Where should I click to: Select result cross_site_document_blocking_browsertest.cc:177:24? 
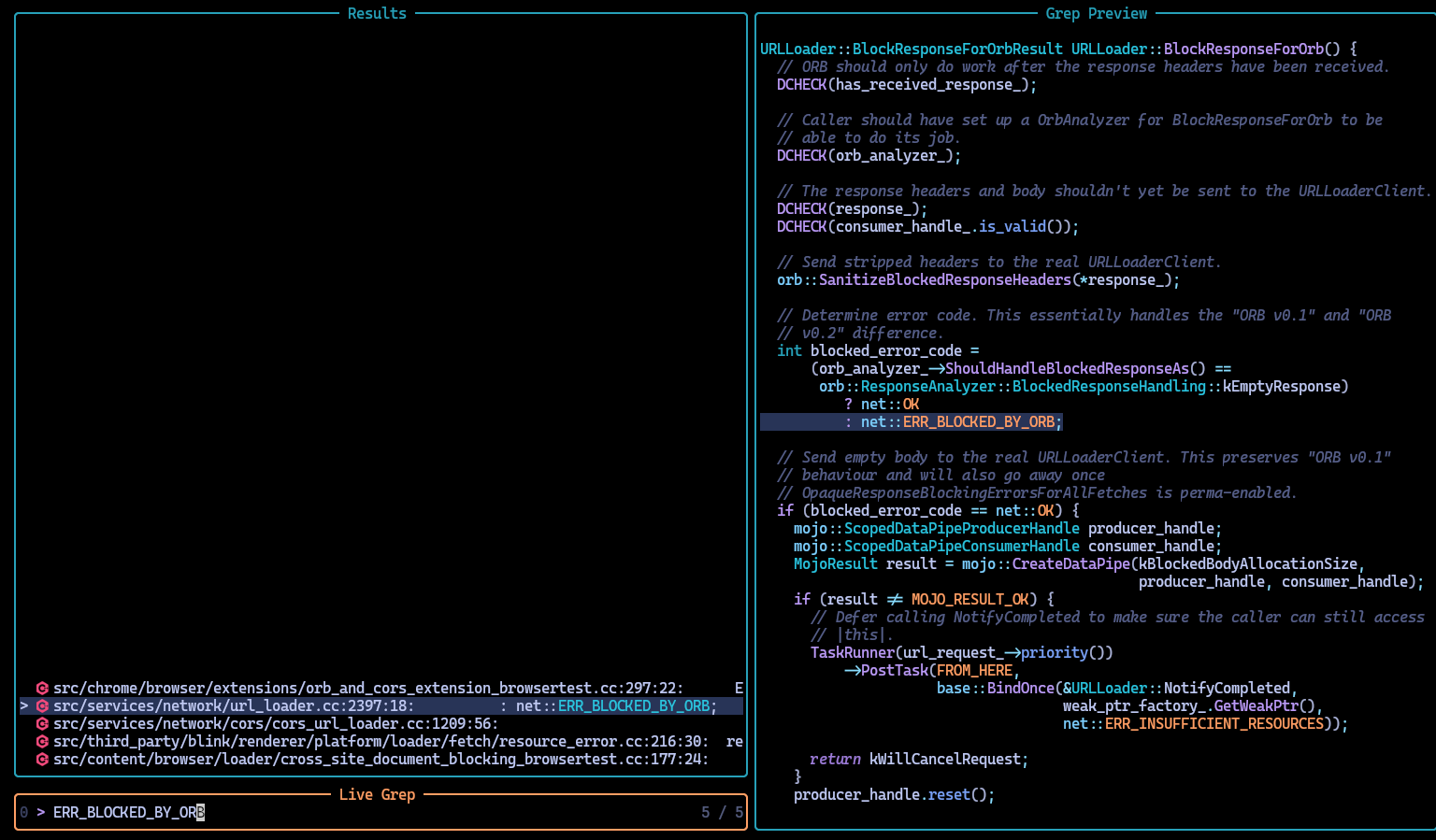381,759
